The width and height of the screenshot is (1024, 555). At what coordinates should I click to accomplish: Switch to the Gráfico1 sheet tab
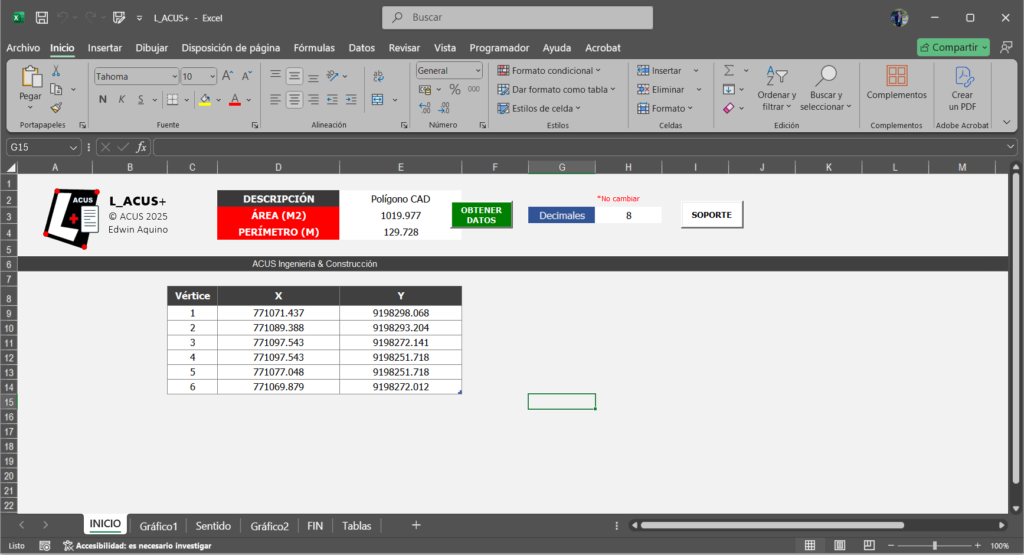pos(158,525)
